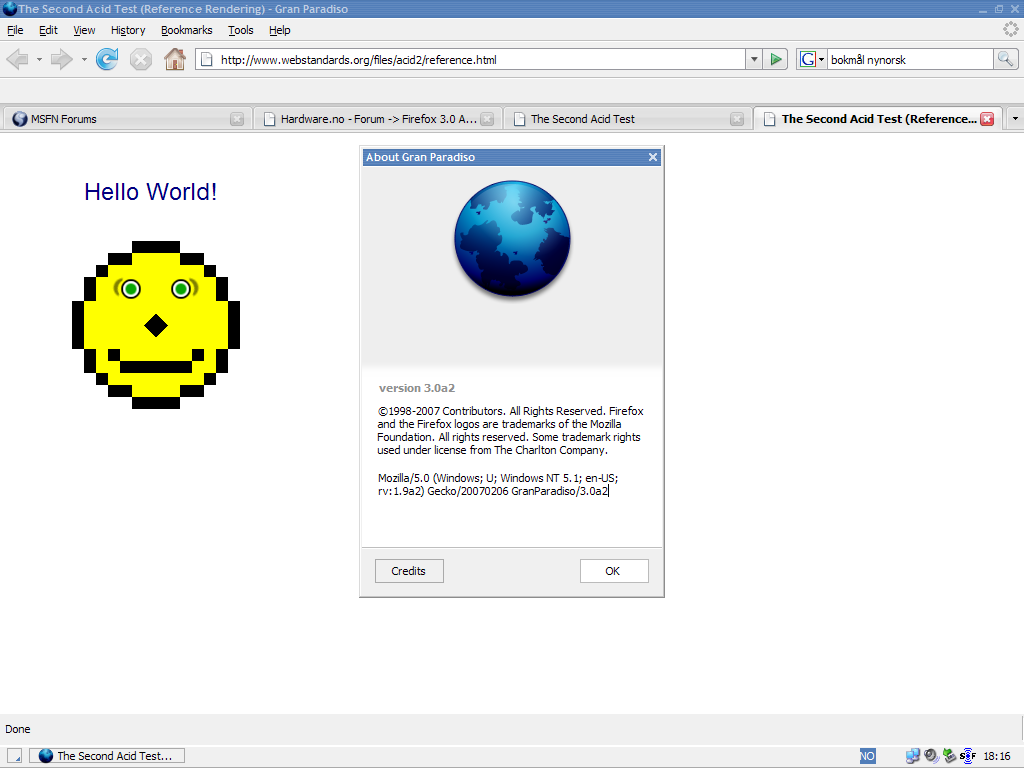
Task: Go forward with the Forward arrow
Action: [62, 59]
